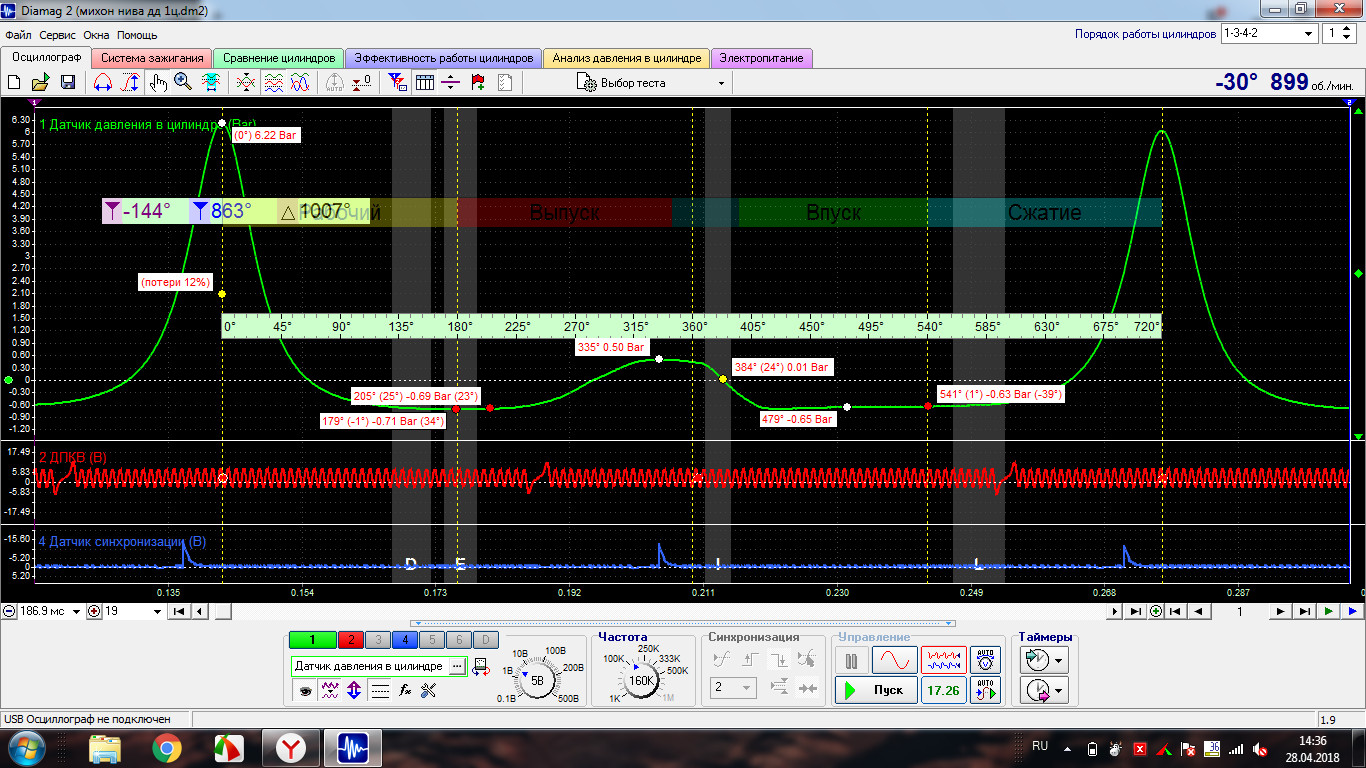Toggle channel 5 button
The width and height of the screenshot is (1366, 768).
[431, 640]
